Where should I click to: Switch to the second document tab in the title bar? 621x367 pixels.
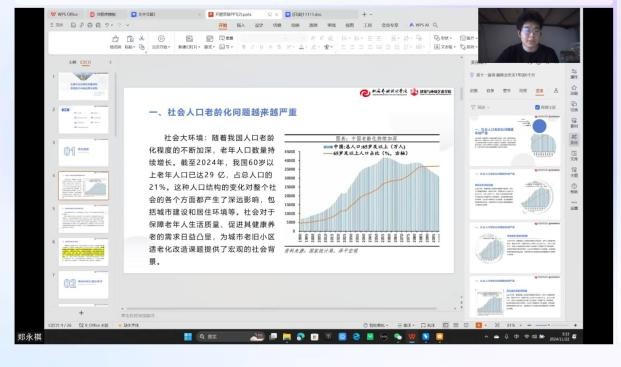pos(103,14)
